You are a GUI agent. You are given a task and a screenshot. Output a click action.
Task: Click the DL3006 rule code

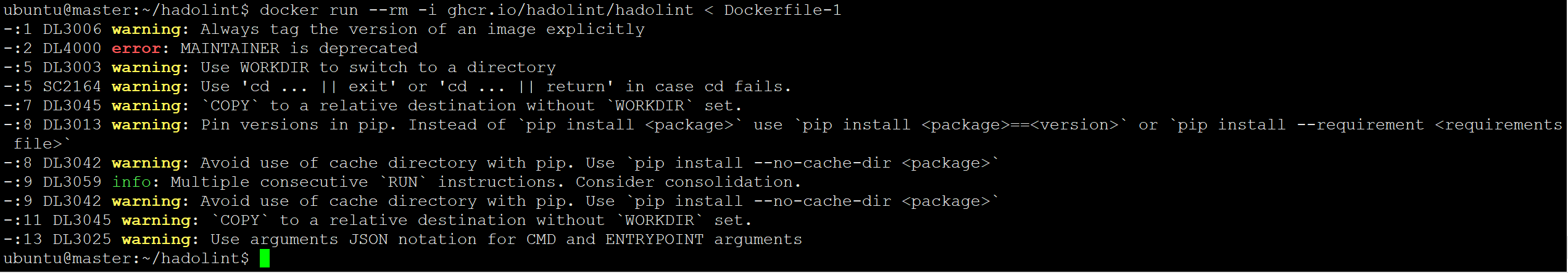(72, 29)
